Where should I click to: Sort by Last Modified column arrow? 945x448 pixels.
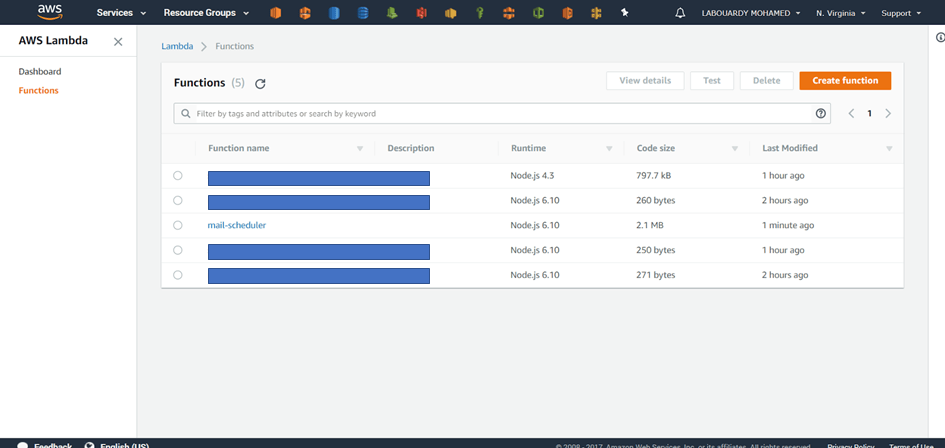(x=890, y=148)
